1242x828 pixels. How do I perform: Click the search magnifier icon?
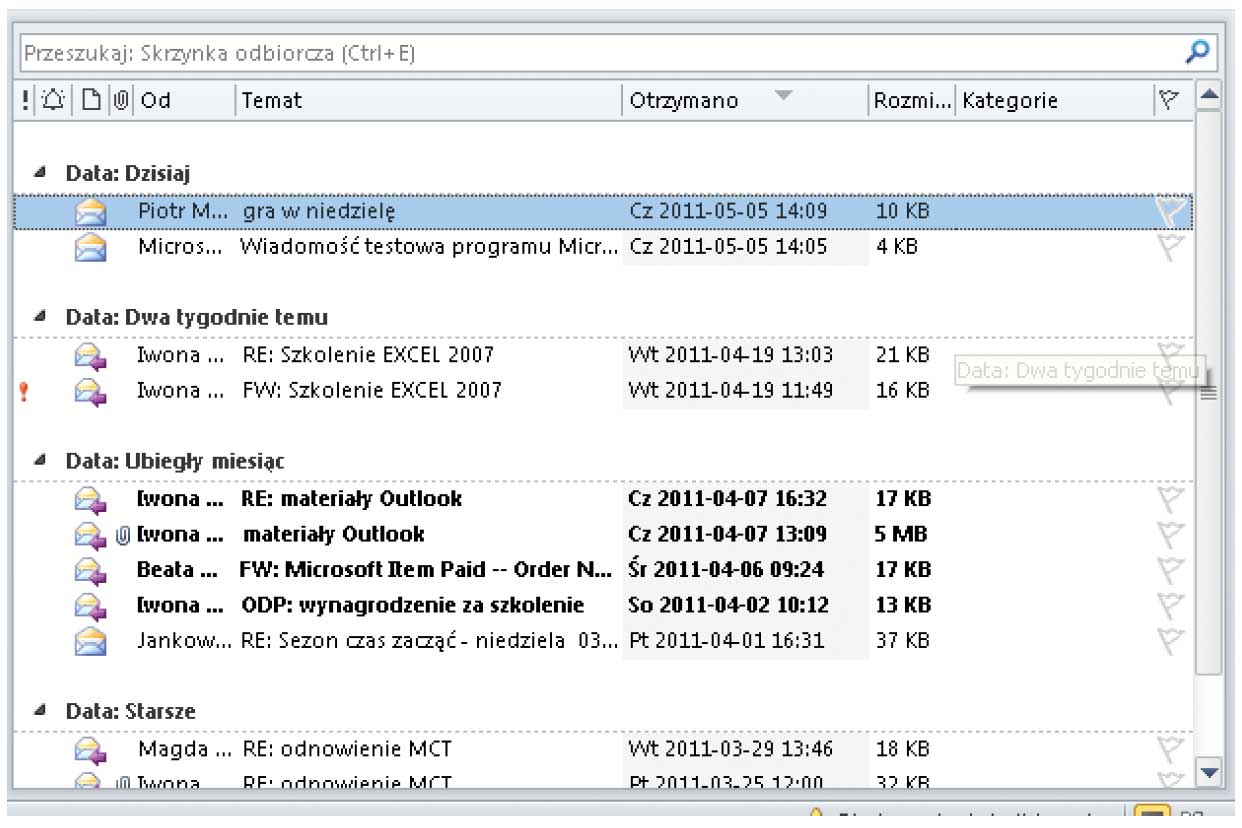coord(1198,52)
